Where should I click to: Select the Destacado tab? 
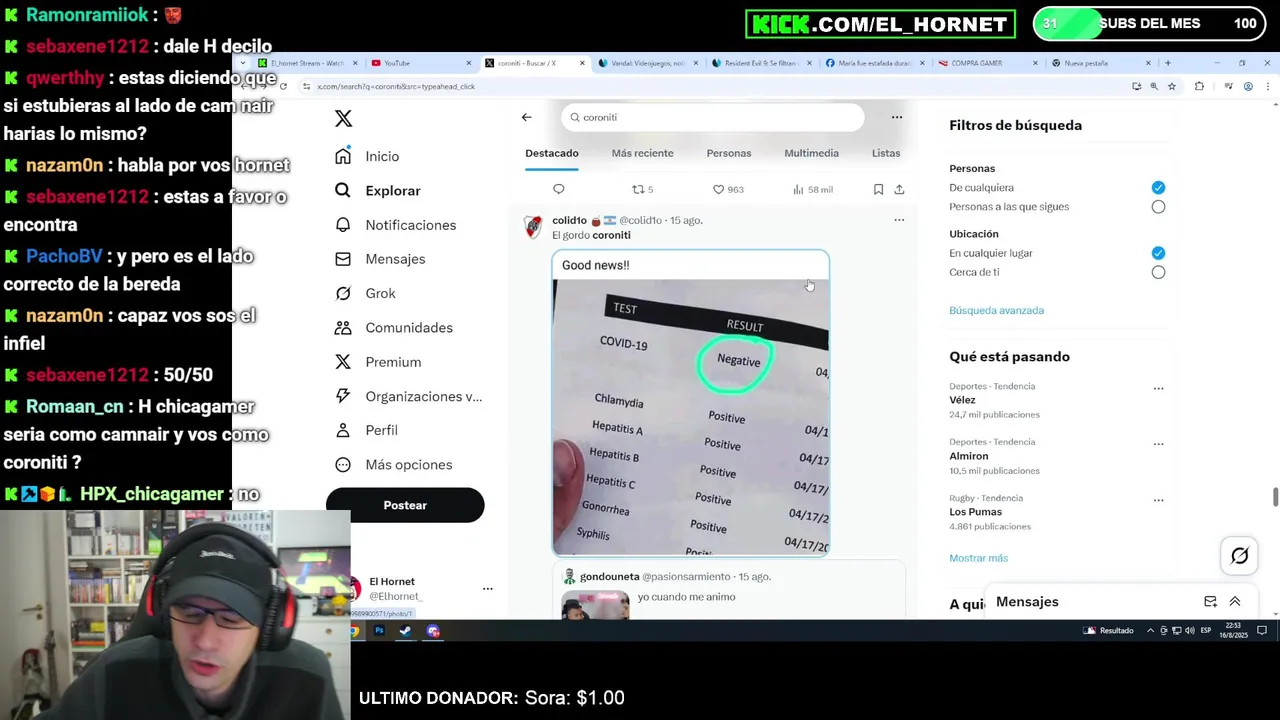(552, 153)
